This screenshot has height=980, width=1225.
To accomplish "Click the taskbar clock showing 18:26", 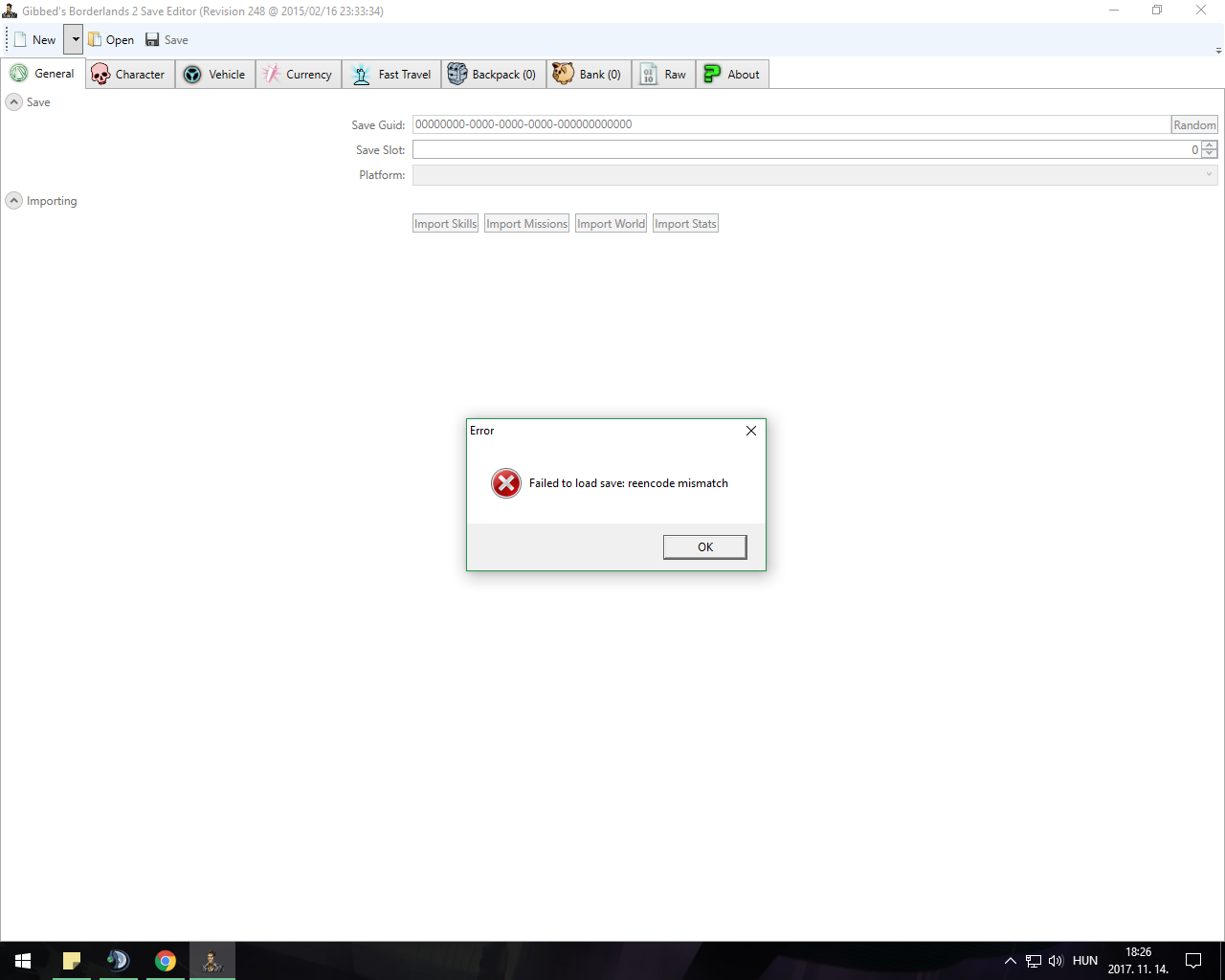I will coord(1139,961).
